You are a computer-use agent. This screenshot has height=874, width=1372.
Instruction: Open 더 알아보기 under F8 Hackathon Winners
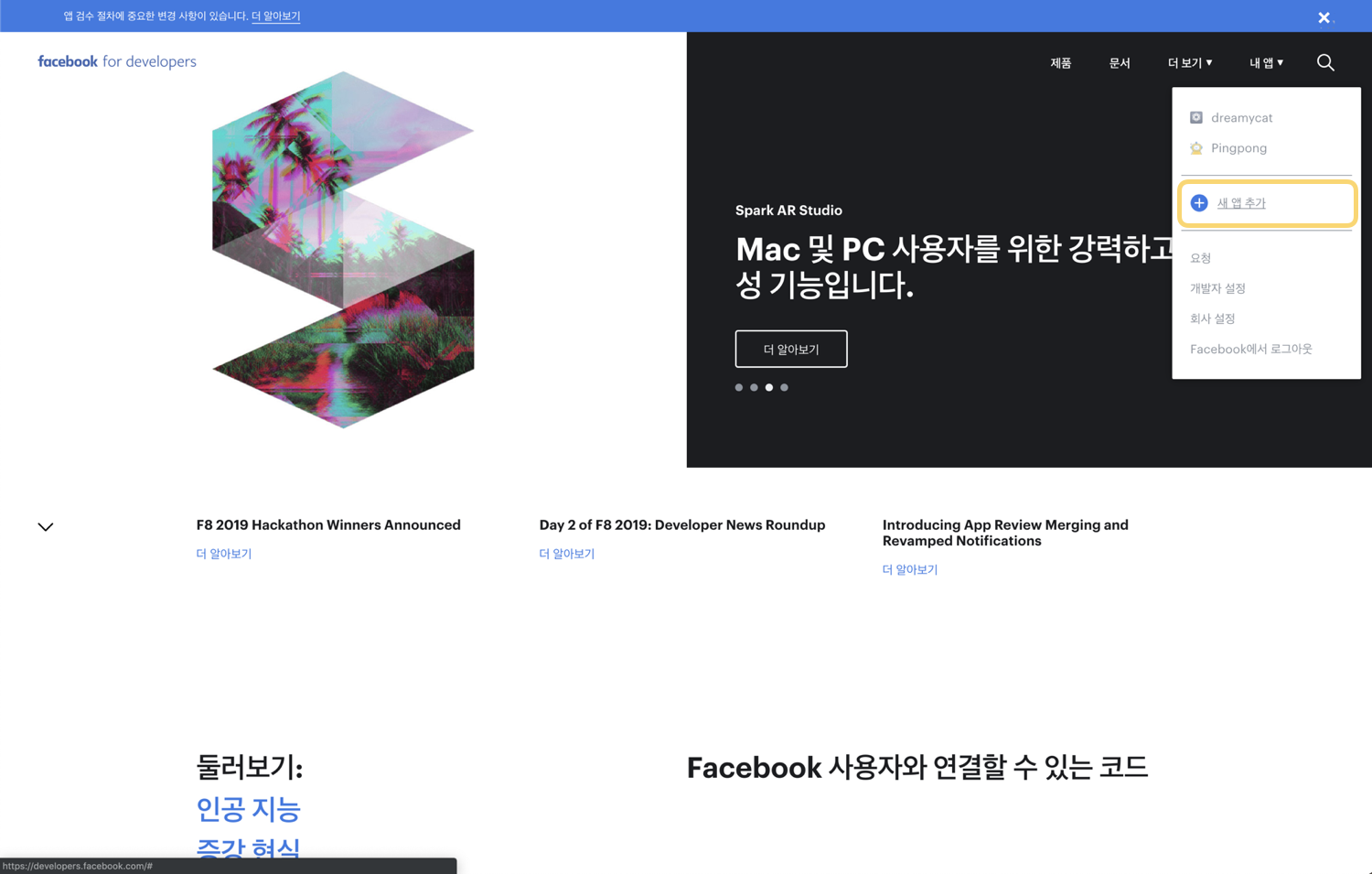tap(223, 554)
